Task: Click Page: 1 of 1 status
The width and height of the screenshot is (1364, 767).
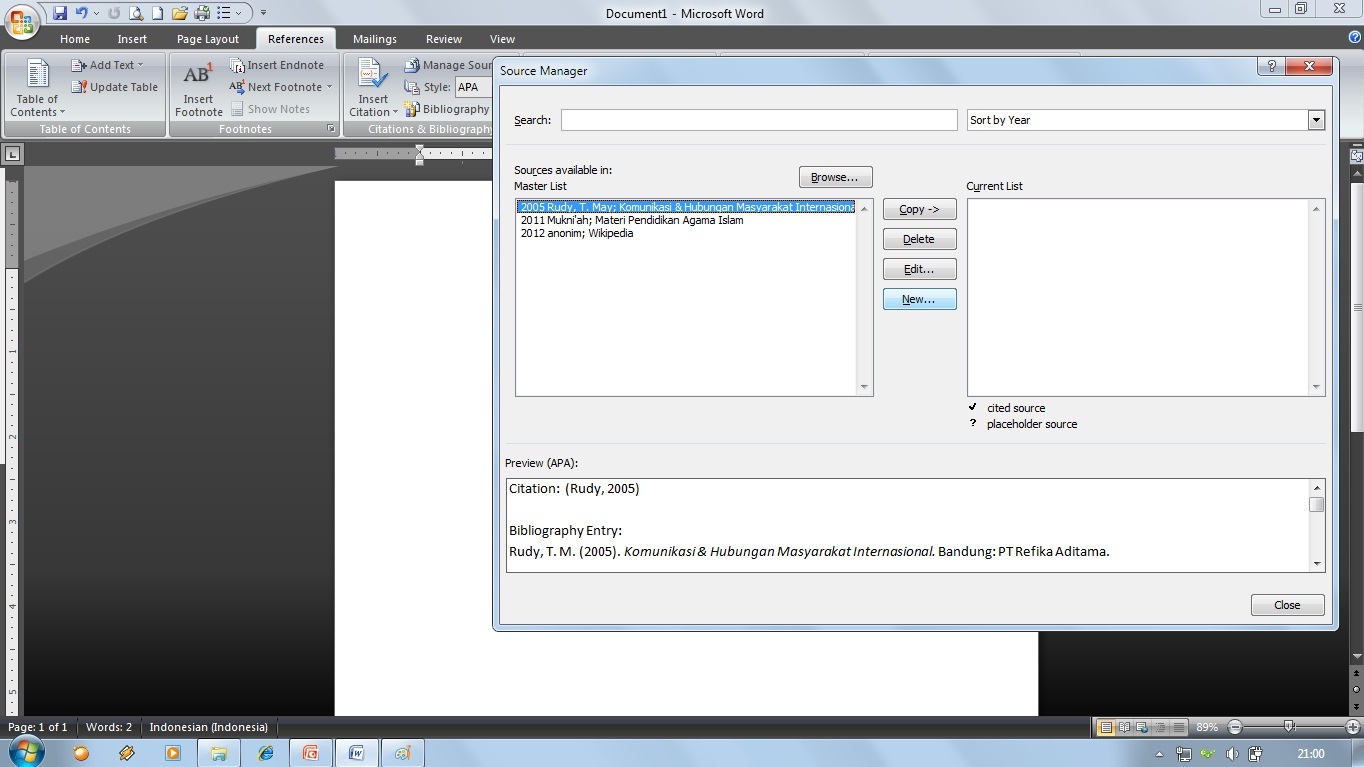Action: pyautogui.click(x=38, y=727)
